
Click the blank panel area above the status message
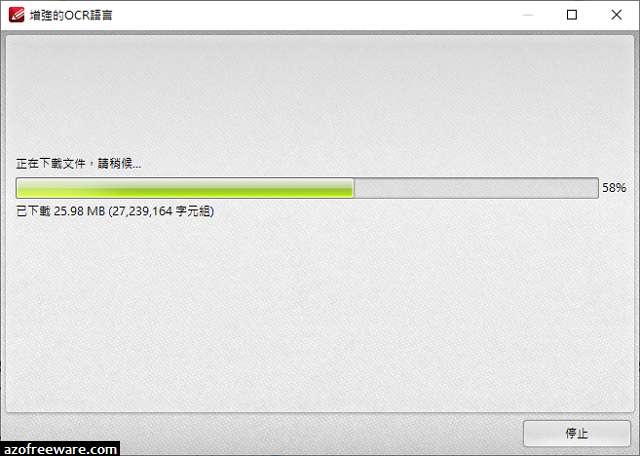(320, 96)
